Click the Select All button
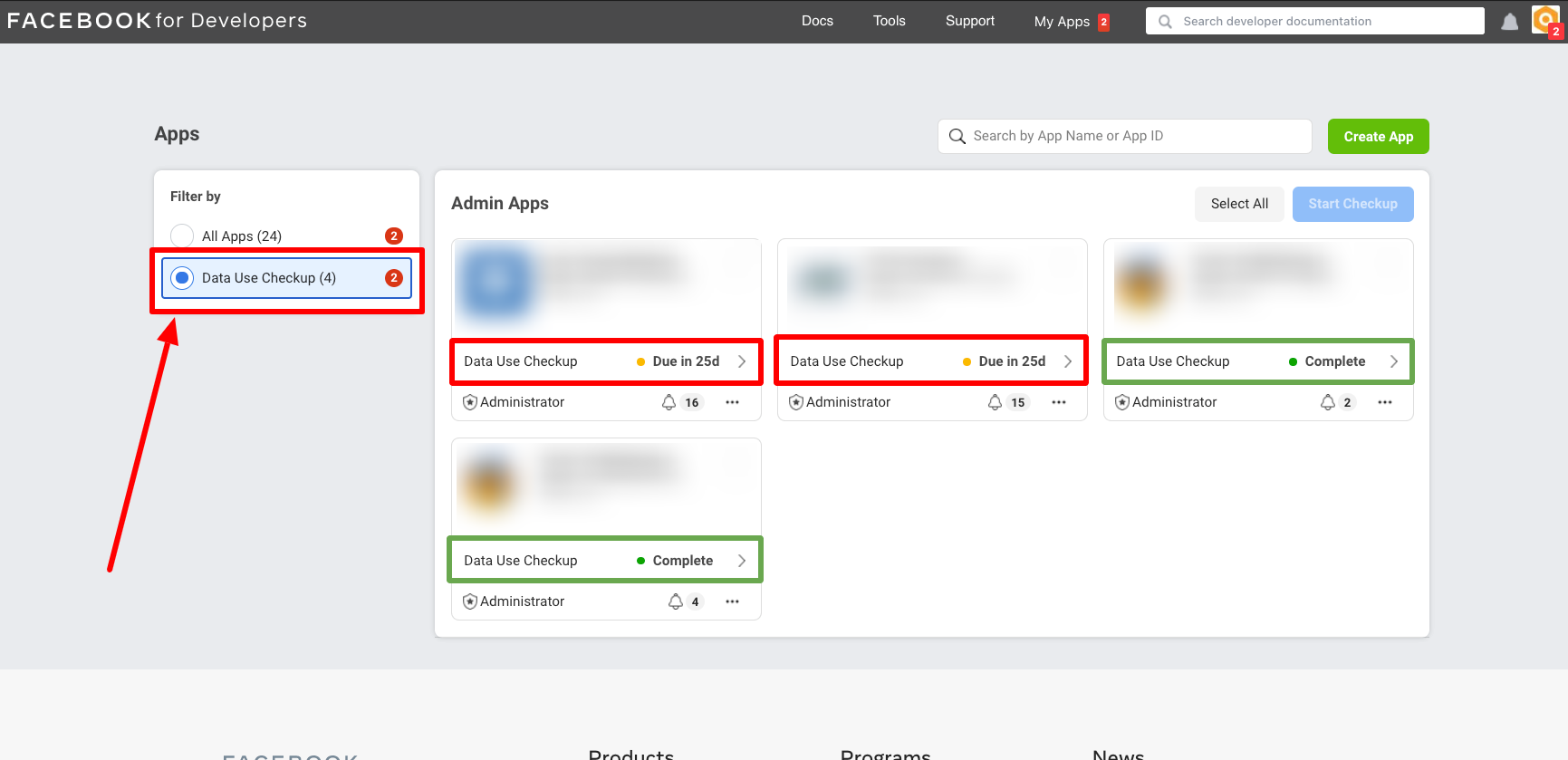Viewport: 1568px width, 760px height. [1239, 204]
